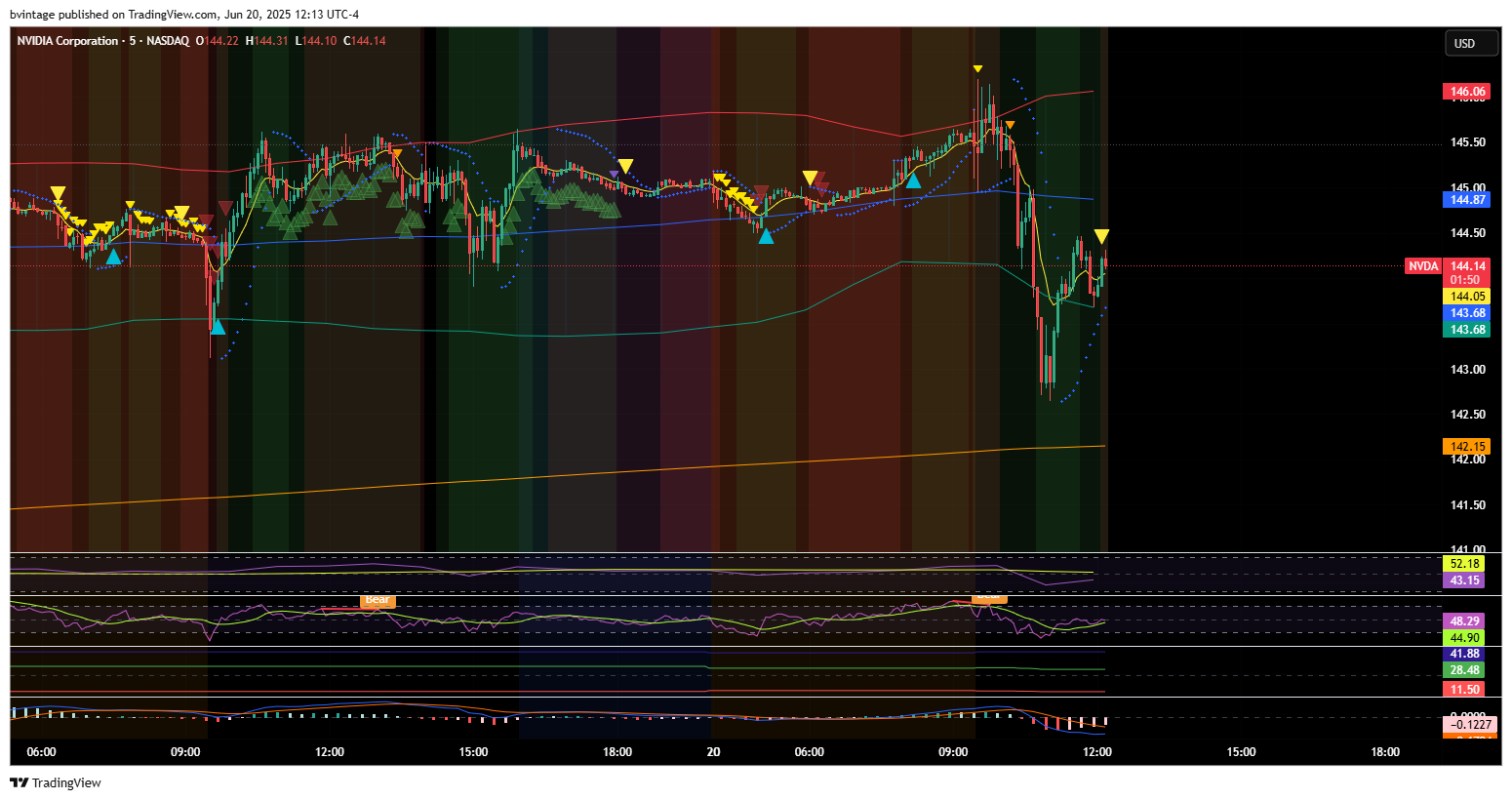Click the 145.50 price scale label

[1468, 142]
